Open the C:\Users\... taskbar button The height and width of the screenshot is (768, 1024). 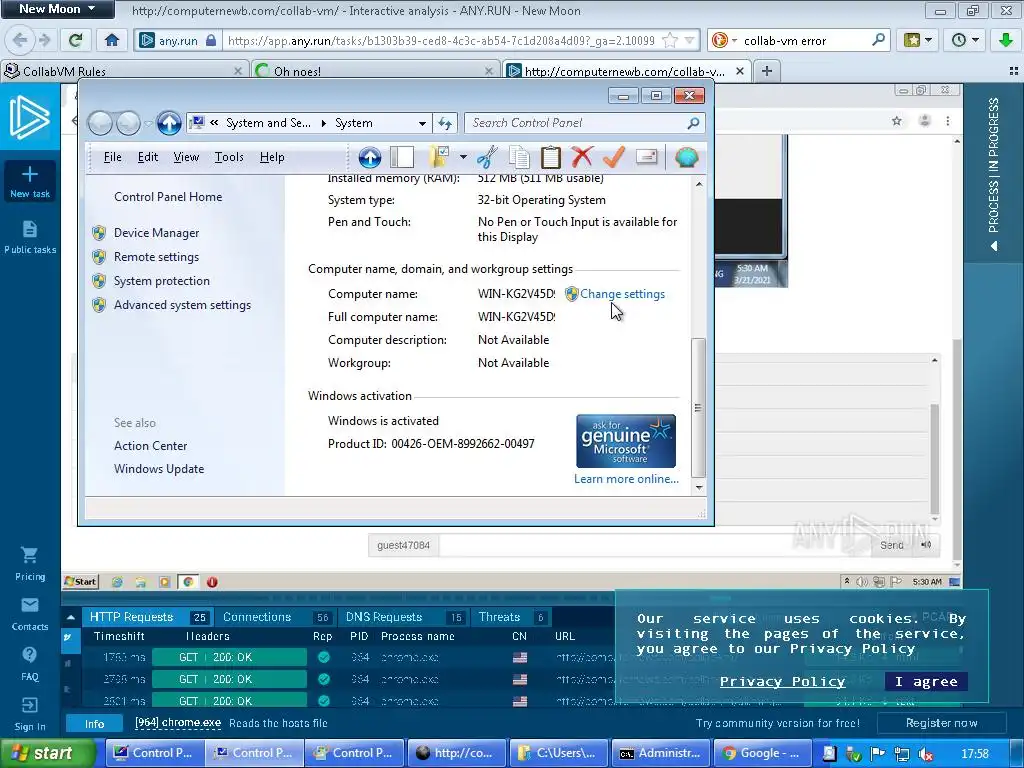558,754
